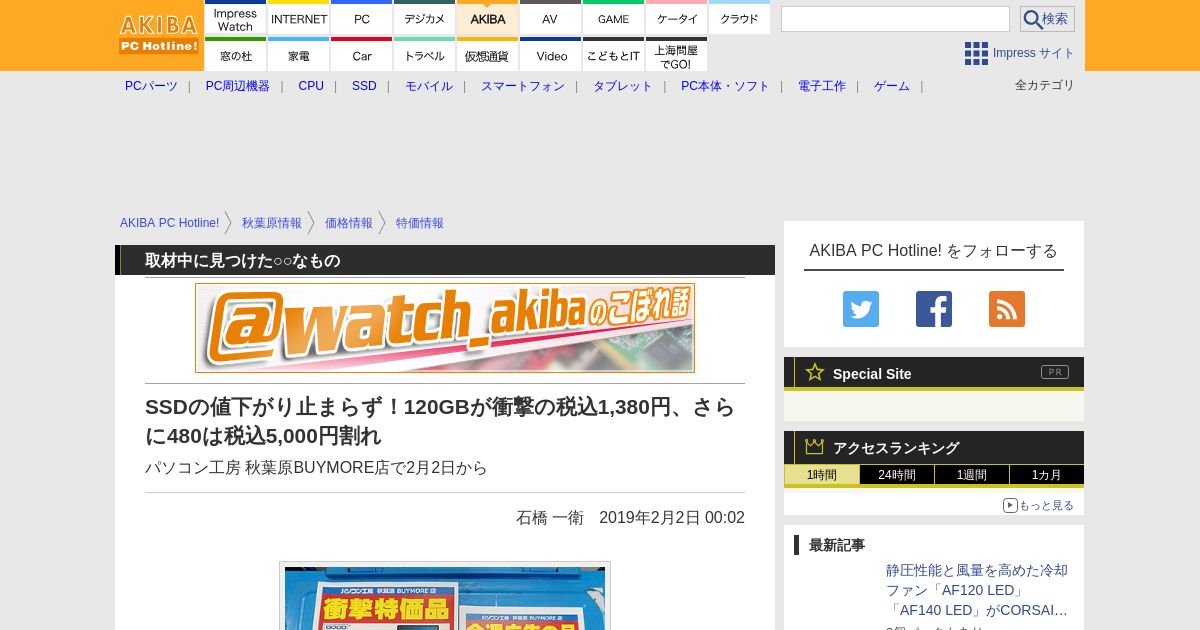Image resolution: width=1200 pixels, height=630 pixels.
Task: Open the AV Watch tab
Action: (x=551, y=18)
